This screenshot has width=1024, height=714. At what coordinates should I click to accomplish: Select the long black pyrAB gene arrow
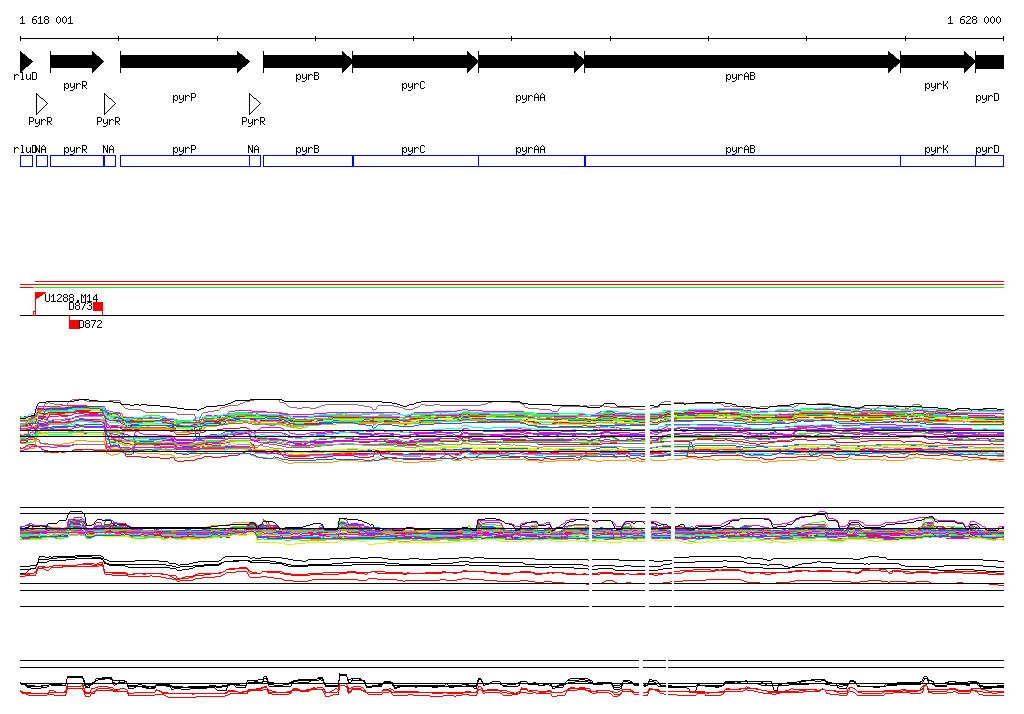pos(743,62)
